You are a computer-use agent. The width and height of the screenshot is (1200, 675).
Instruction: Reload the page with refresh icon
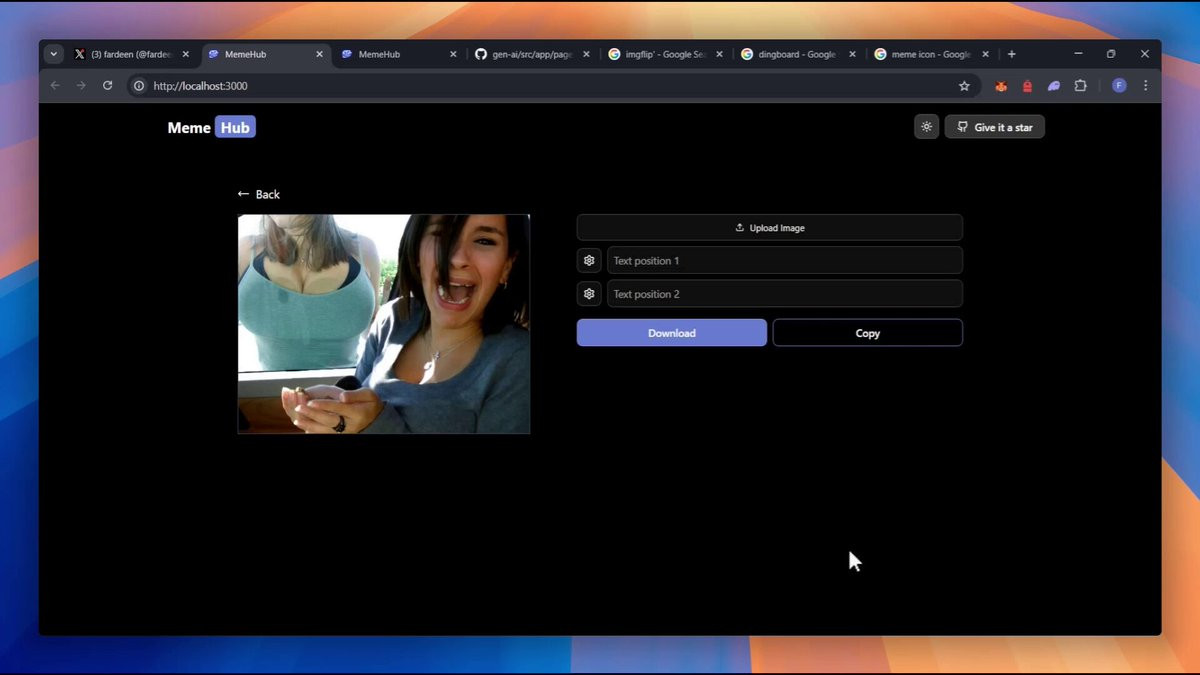point(107,86)
